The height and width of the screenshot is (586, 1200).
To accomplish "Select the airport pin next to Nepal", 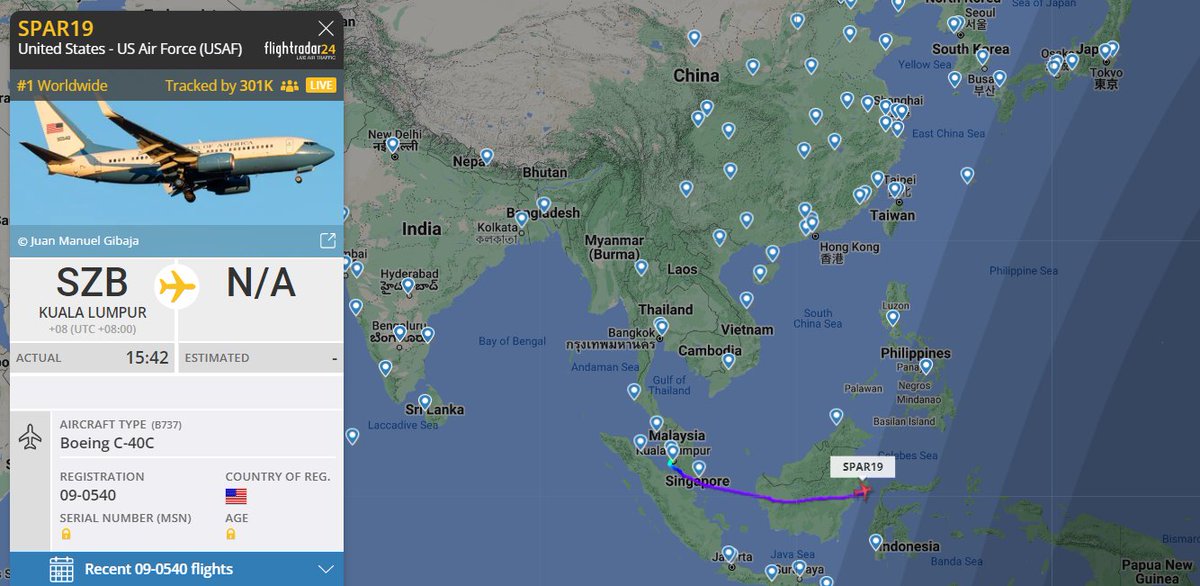I will (x=486, y=158).
